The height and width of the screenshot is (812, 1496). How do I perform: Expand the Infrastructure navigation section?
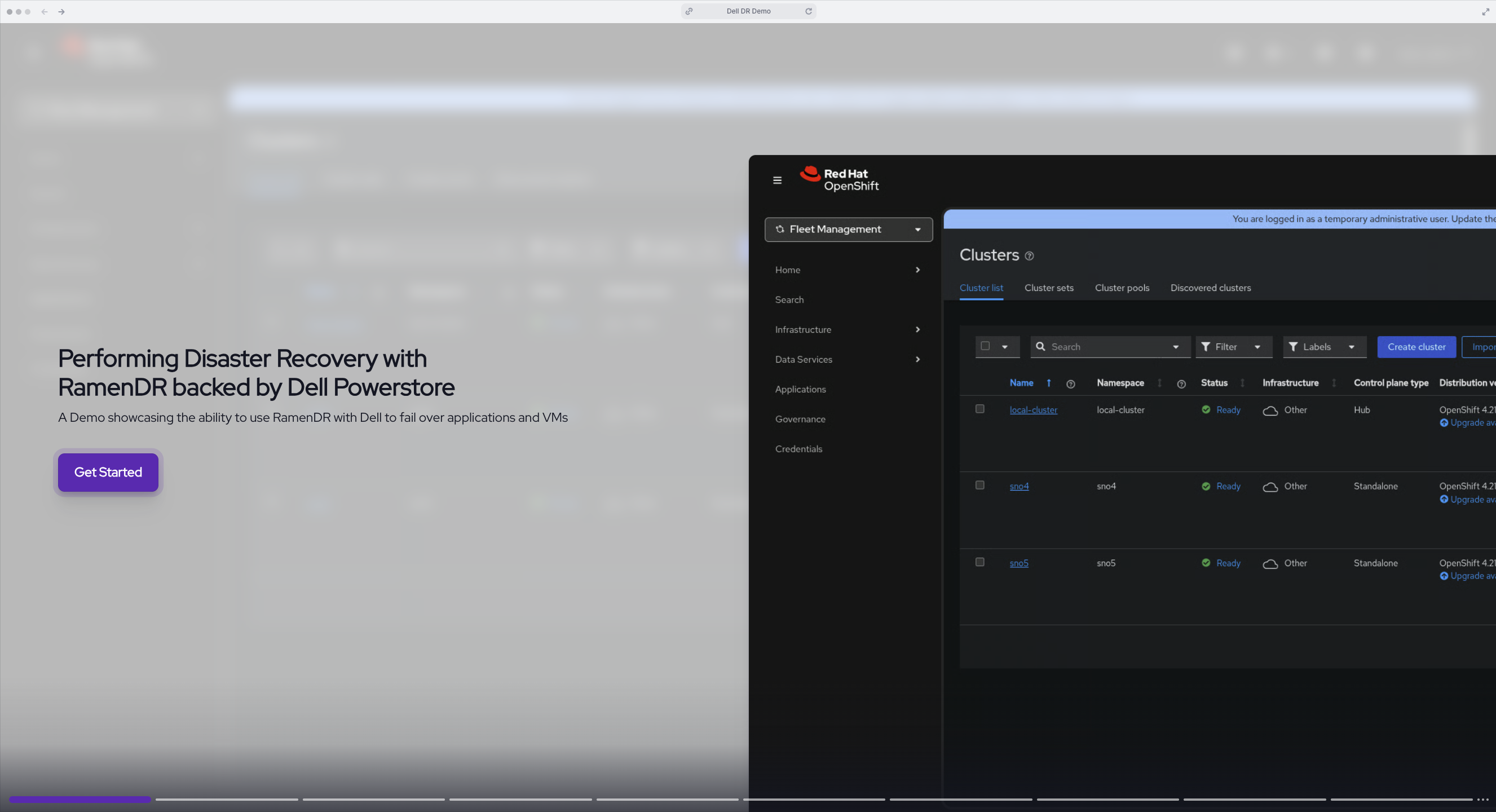[x=848, y=329]
